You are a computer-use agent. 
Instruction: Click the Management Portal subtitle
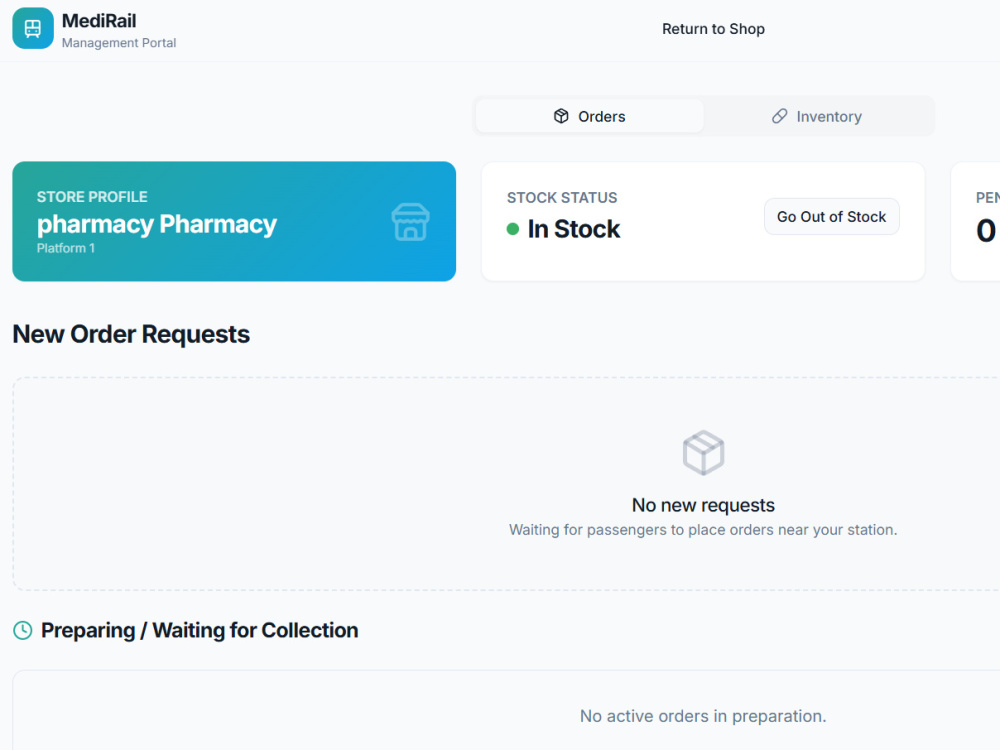pyautogui.click(x=119, y=43)
